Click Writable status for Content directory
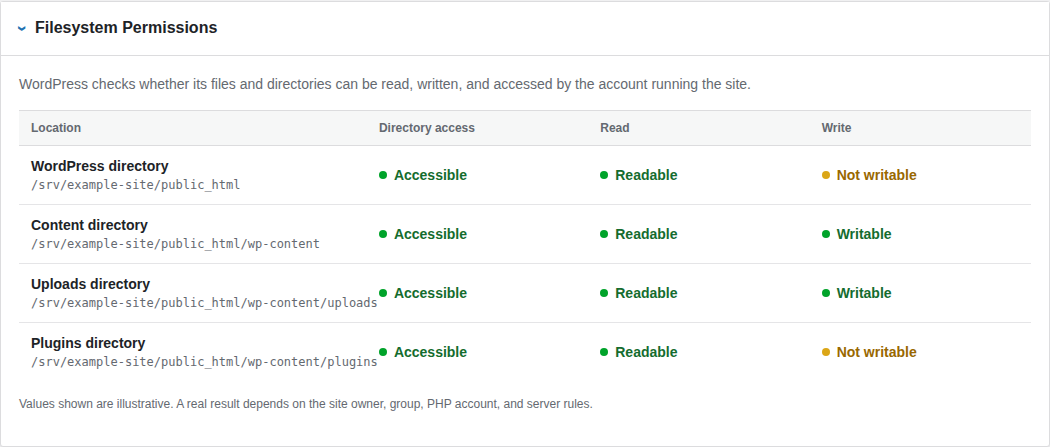The height and width of the screenshot is (447, 1050). tap(864, 234)
